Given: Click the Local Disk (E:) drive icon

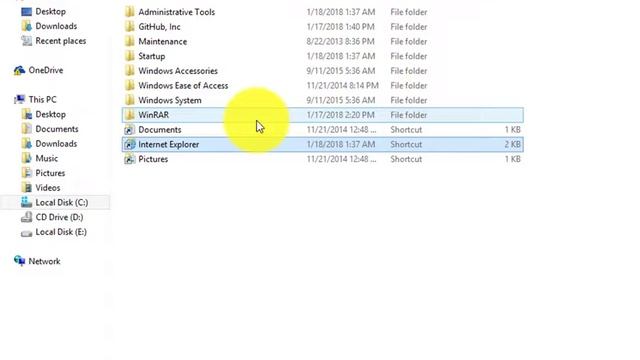Looking at the screenshot, I should click(27, 233).
